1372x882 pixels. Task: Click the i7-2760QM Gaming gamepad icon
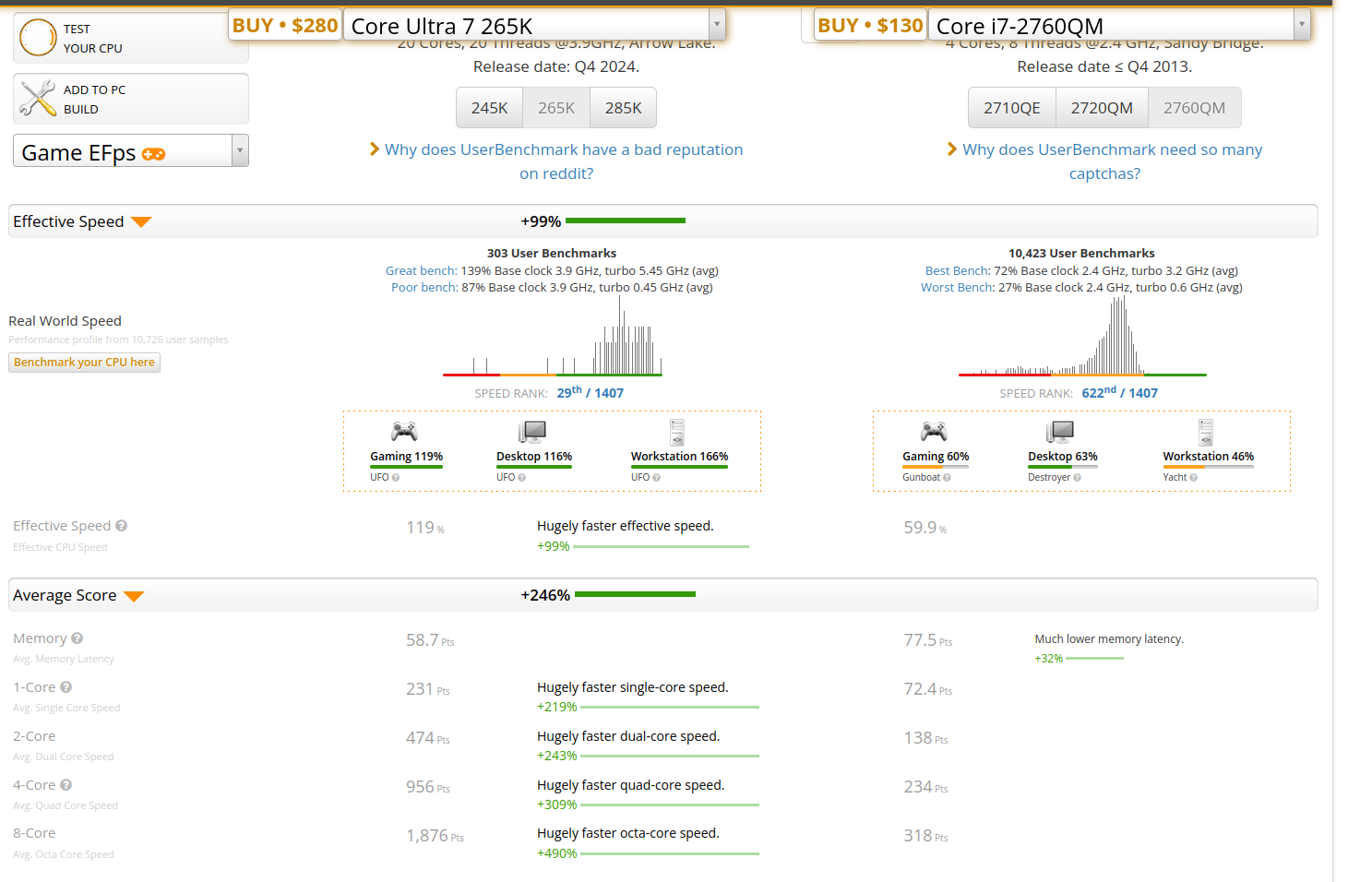tap(934, 432)
